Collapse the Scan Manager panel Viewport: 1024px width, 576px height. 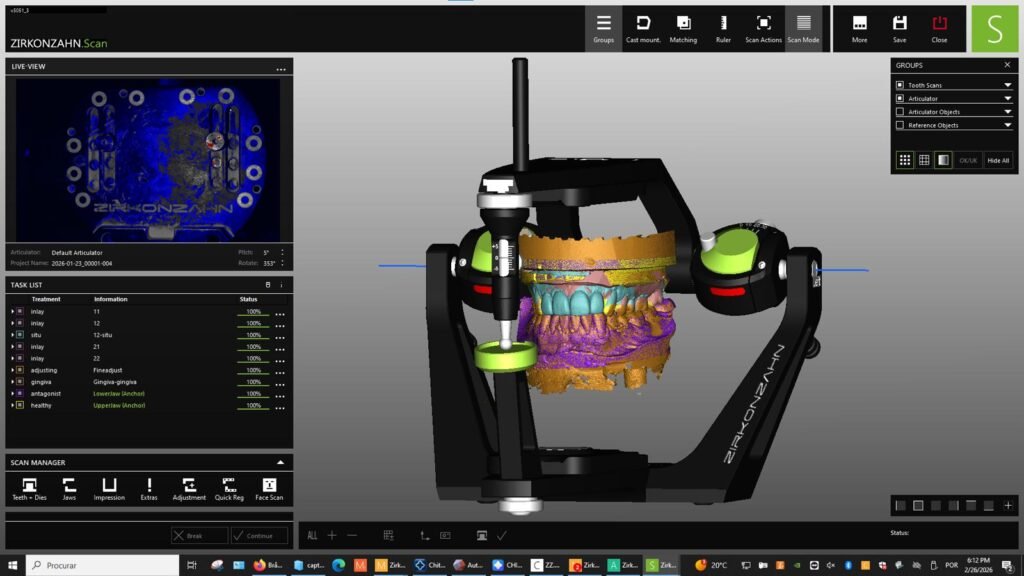(280, 463)
